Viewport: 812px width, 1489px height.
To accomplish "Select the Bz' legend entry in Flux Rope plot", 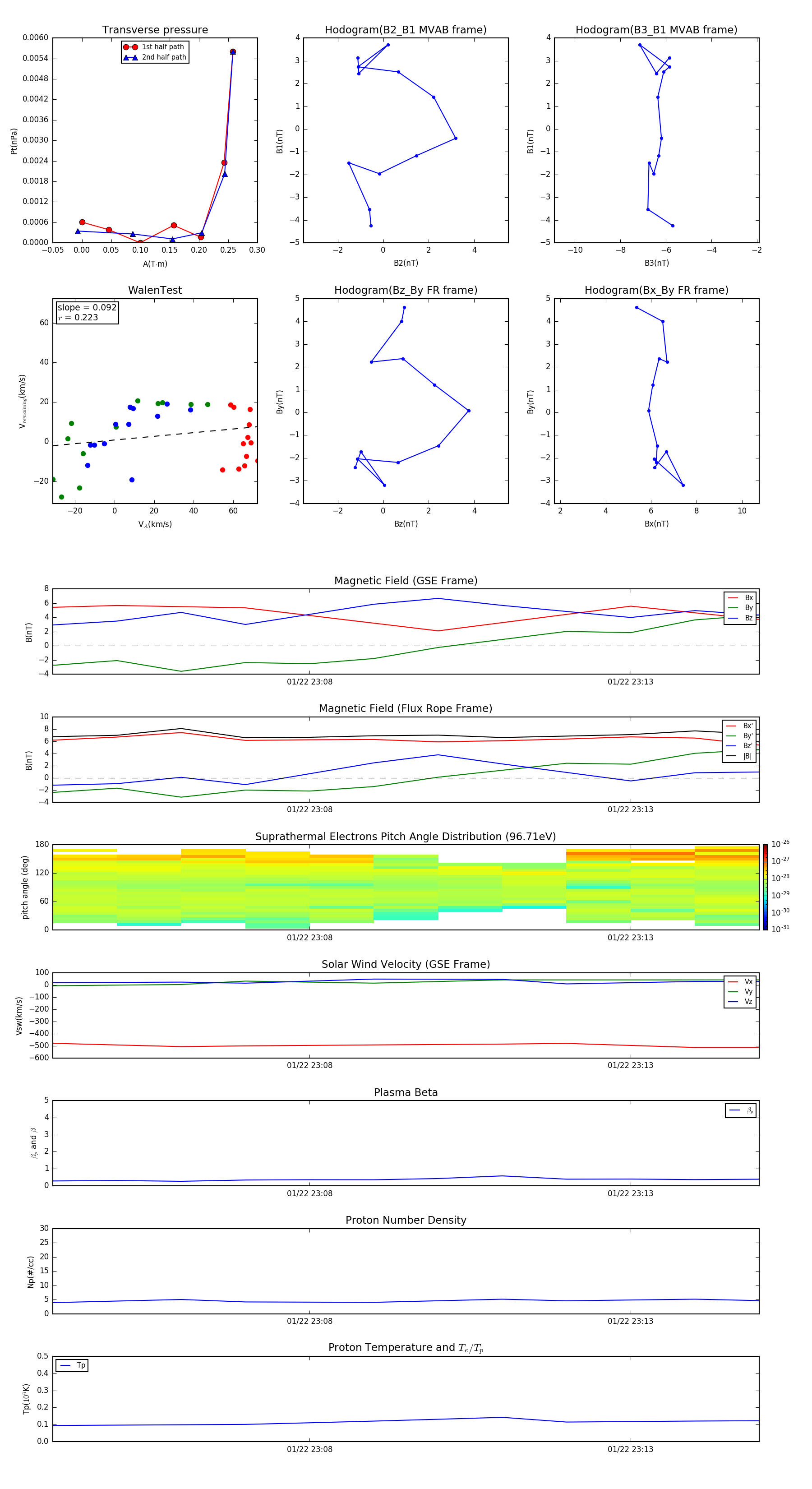I will click(x=740, y=746).
